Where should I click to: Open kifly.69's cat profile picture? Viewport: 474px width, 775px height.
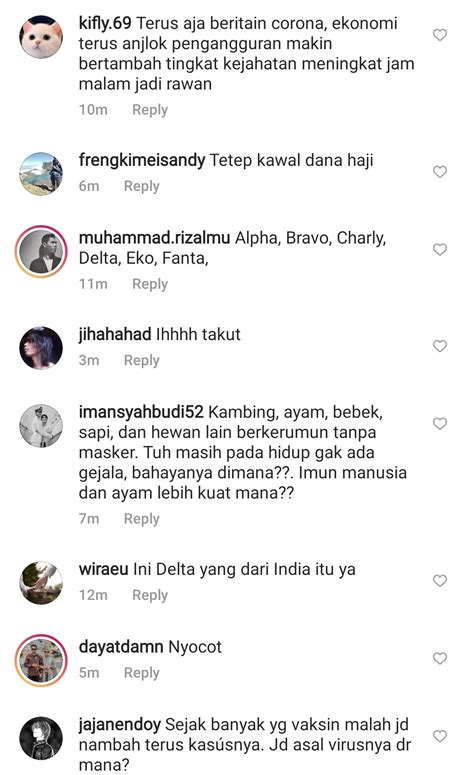point(41,37)
